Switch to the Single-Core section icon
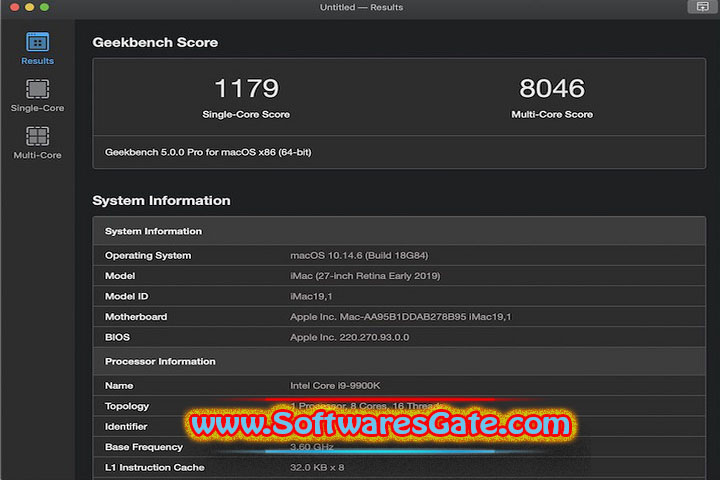Viewport: 720px width, 480px height. 37,89
